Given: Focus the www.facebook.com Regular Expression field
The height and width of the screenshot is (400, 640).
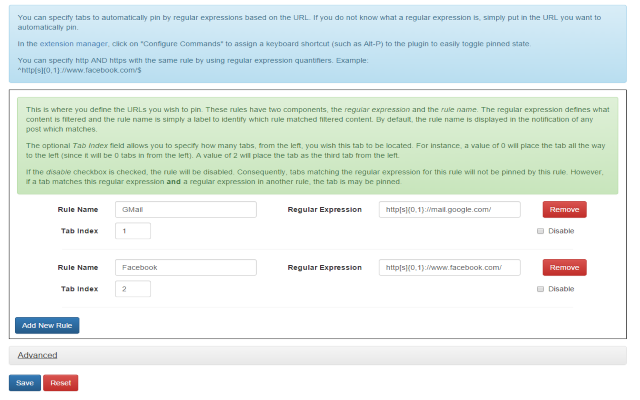Looking at the screenshot, I should 449,267.
